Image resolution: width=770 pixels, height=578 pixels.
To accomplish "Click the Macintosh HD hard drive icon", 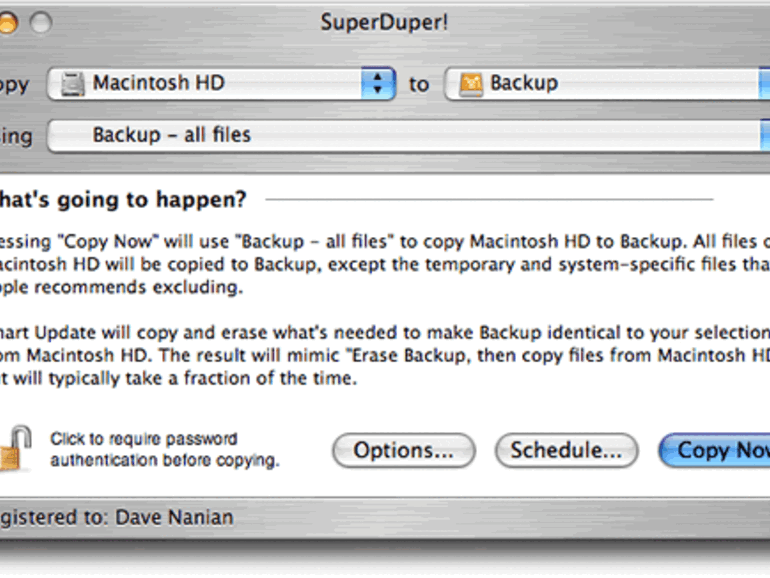I will point(72,84).
